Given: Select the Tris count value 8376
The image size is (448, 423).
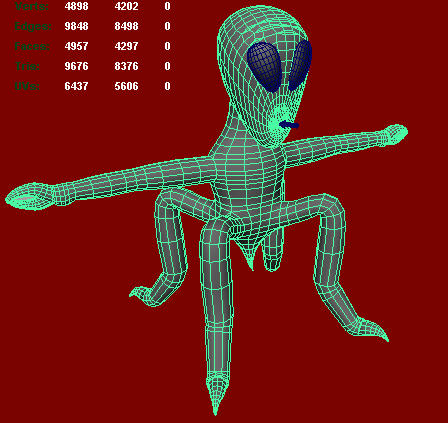Looking at the screenshot, I should pyautogui.click(x=126, y=66).
